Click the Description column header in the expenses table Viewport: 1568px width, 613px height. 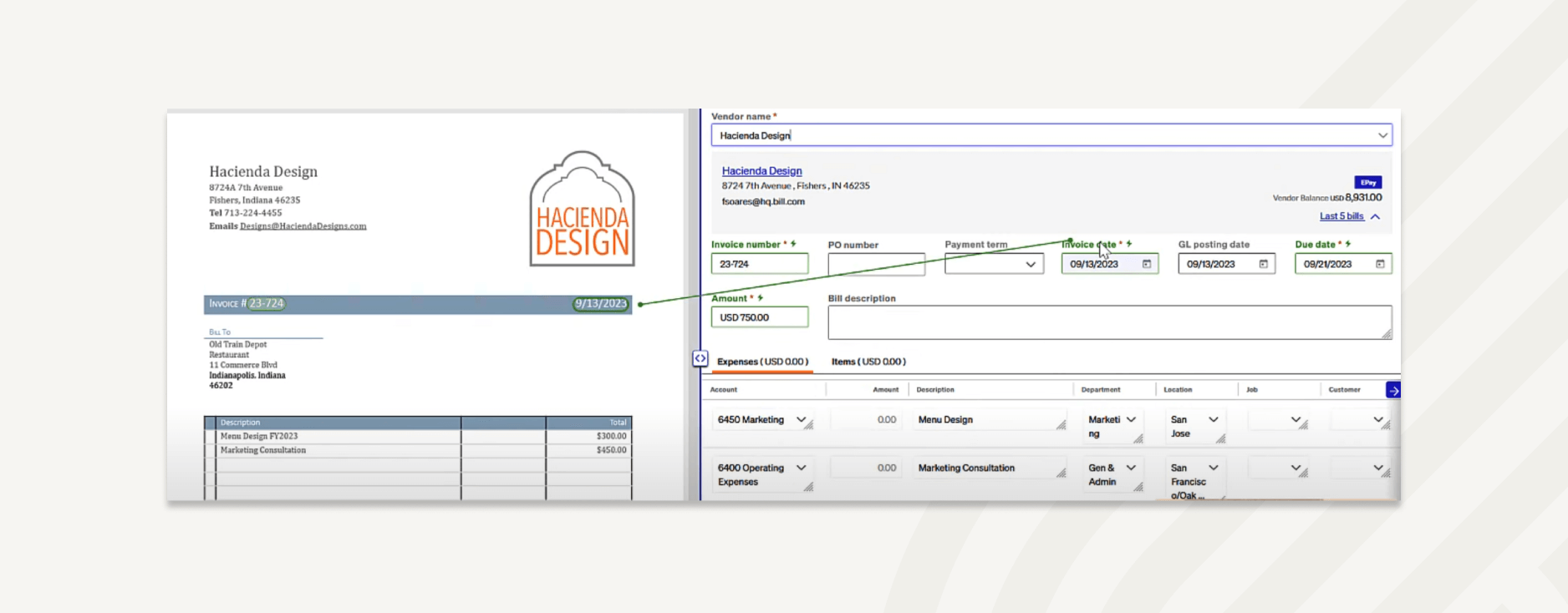click(x=935, y=390)
